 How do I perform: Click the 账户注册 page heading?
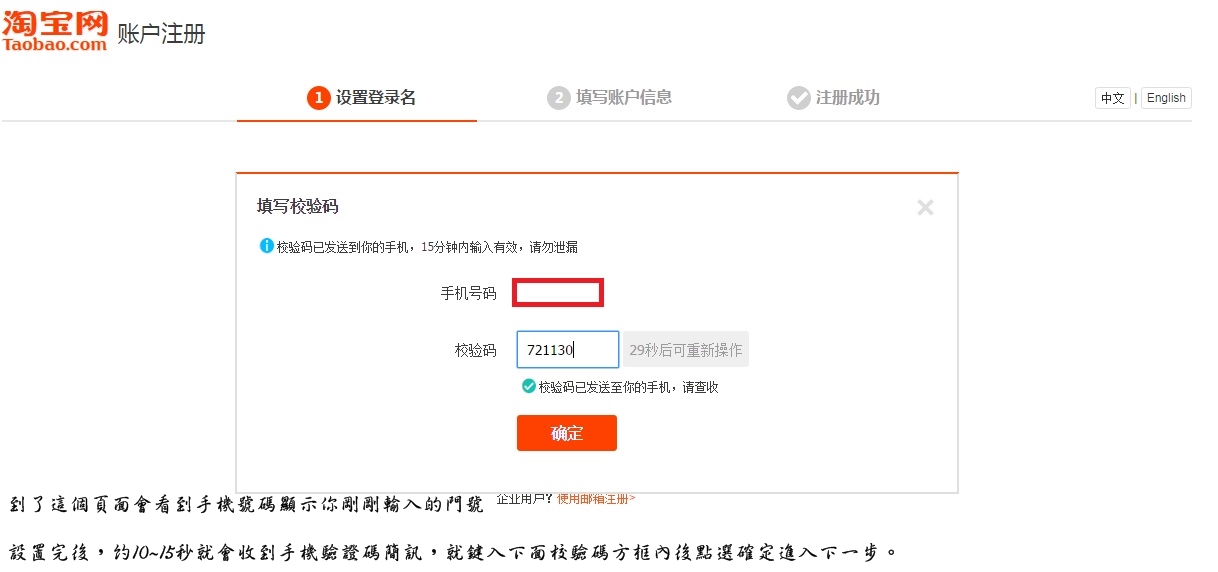tap(161, 34)
